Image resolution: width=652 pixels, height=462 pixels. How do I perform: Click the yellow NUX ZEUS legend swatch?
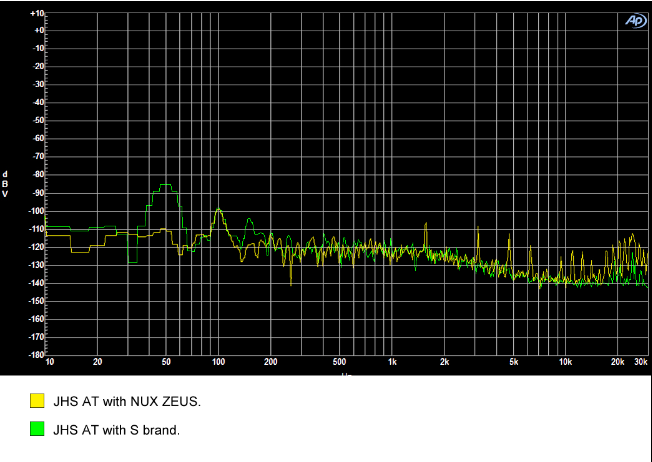point(37,401)
